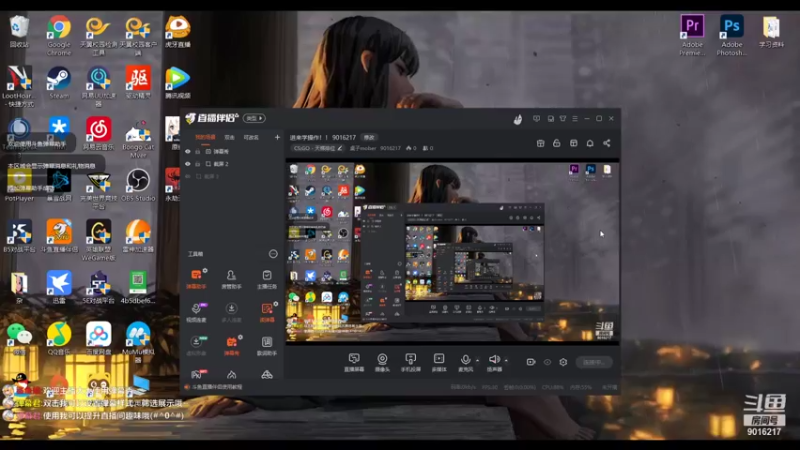Toggle the preview eye icon in the bottom bar
Image resolution: width=800 pixels, height=450 pixels.
(547, 362)
